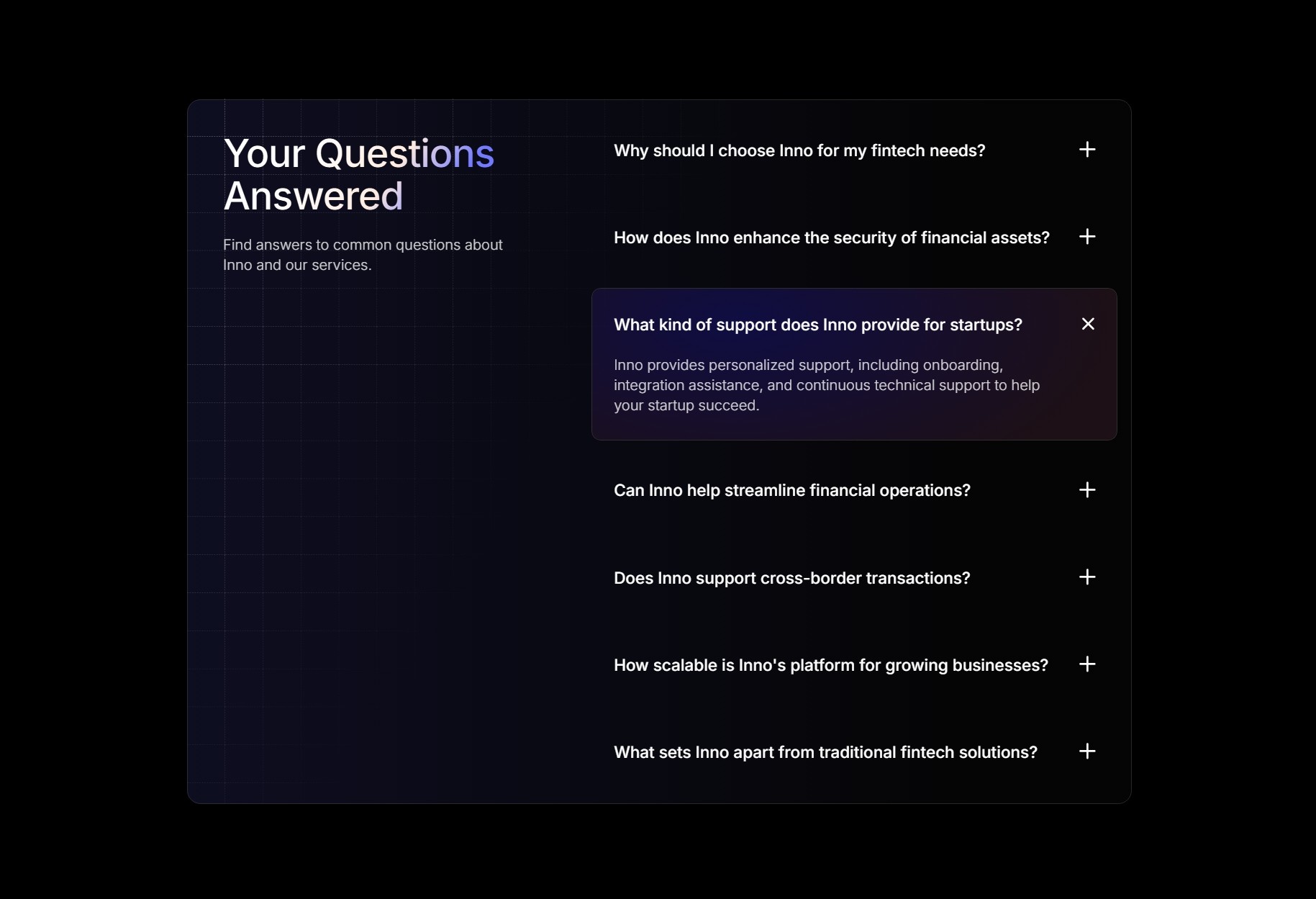Click plus icon next to traditional fintech solutions
The image size is (1316, 899).
[x=1087, y=751]
